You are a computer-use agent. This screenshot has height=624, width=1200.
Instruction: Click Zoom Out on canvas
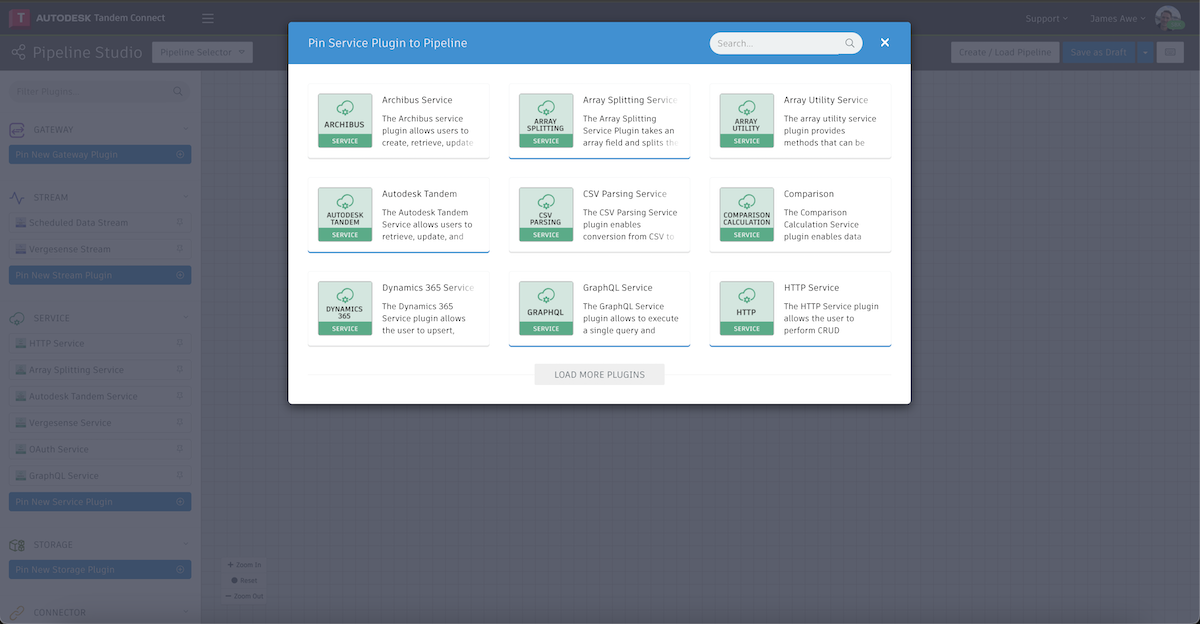click(x=244, y=596)
